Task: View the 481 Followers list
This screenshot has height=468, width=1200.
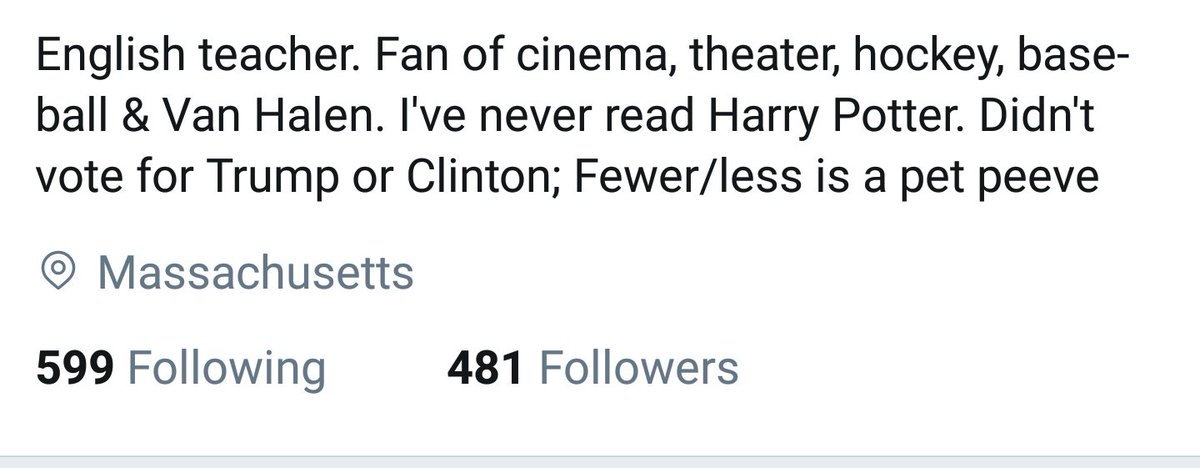Action: tap(593, 369)
